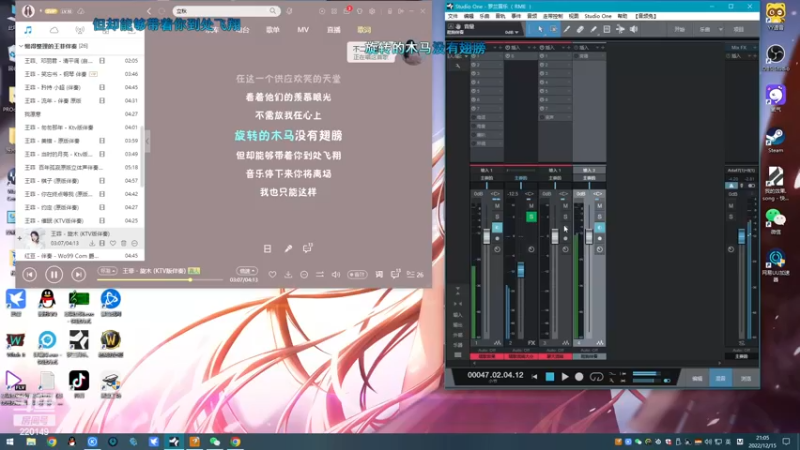
Task: Select the Eraser tool in Studio One toolbar
Action: [x=580, y=30]
